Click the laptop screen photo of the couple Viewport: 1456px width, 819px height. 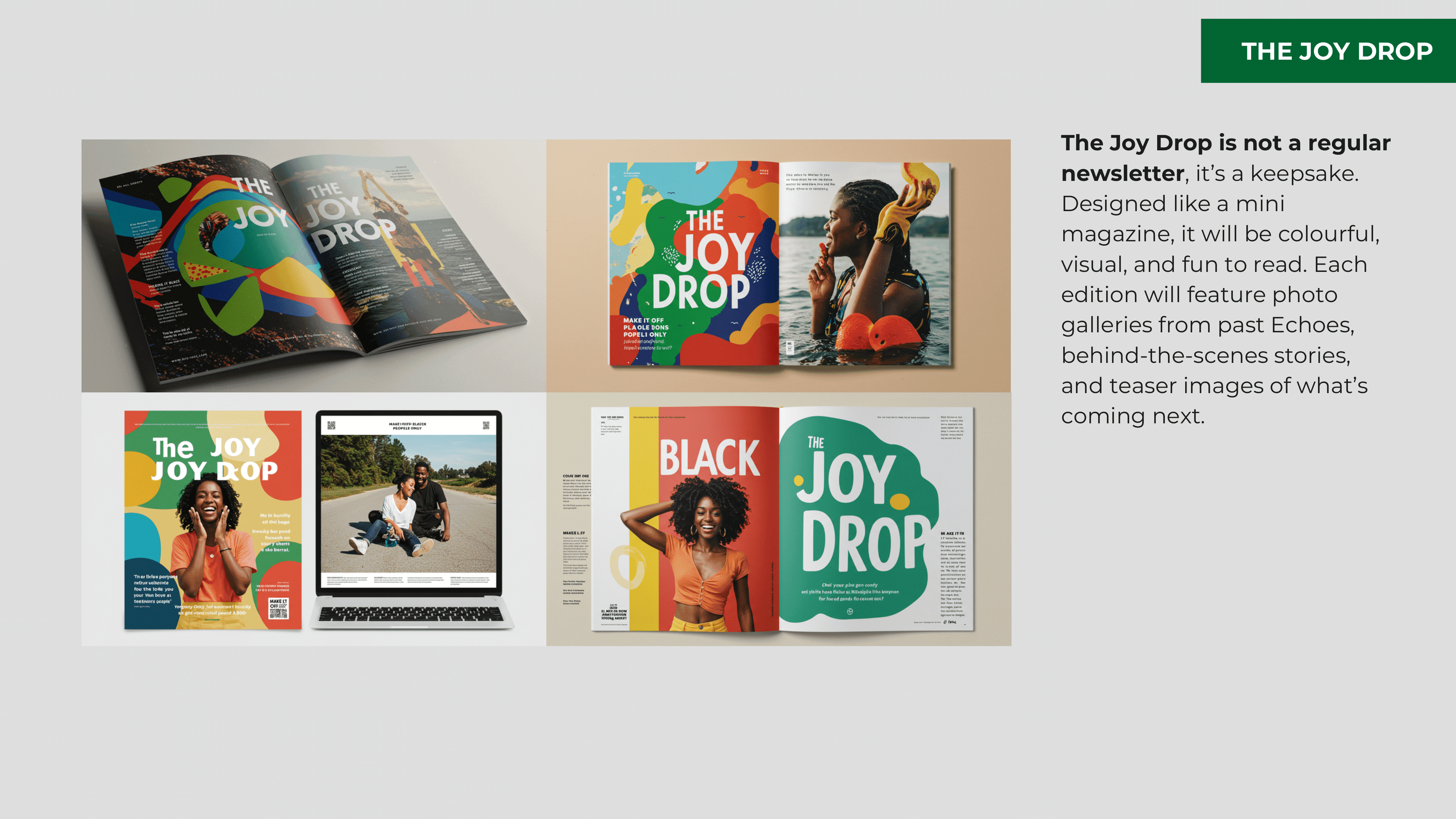[x=408, y=503]
